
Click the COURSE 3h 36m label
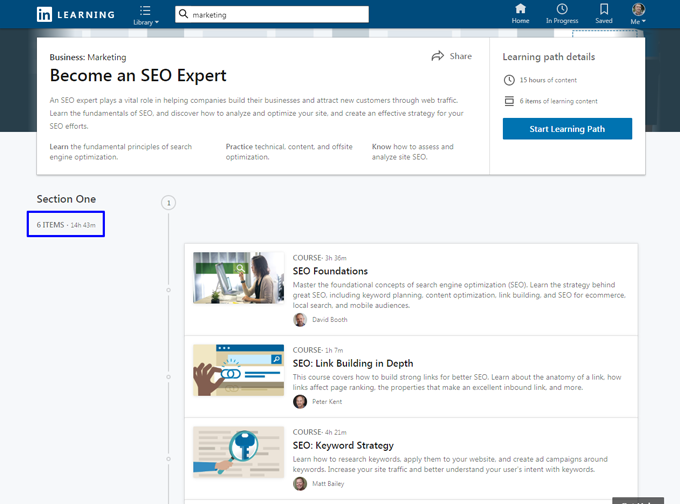(x=320, y=258)
